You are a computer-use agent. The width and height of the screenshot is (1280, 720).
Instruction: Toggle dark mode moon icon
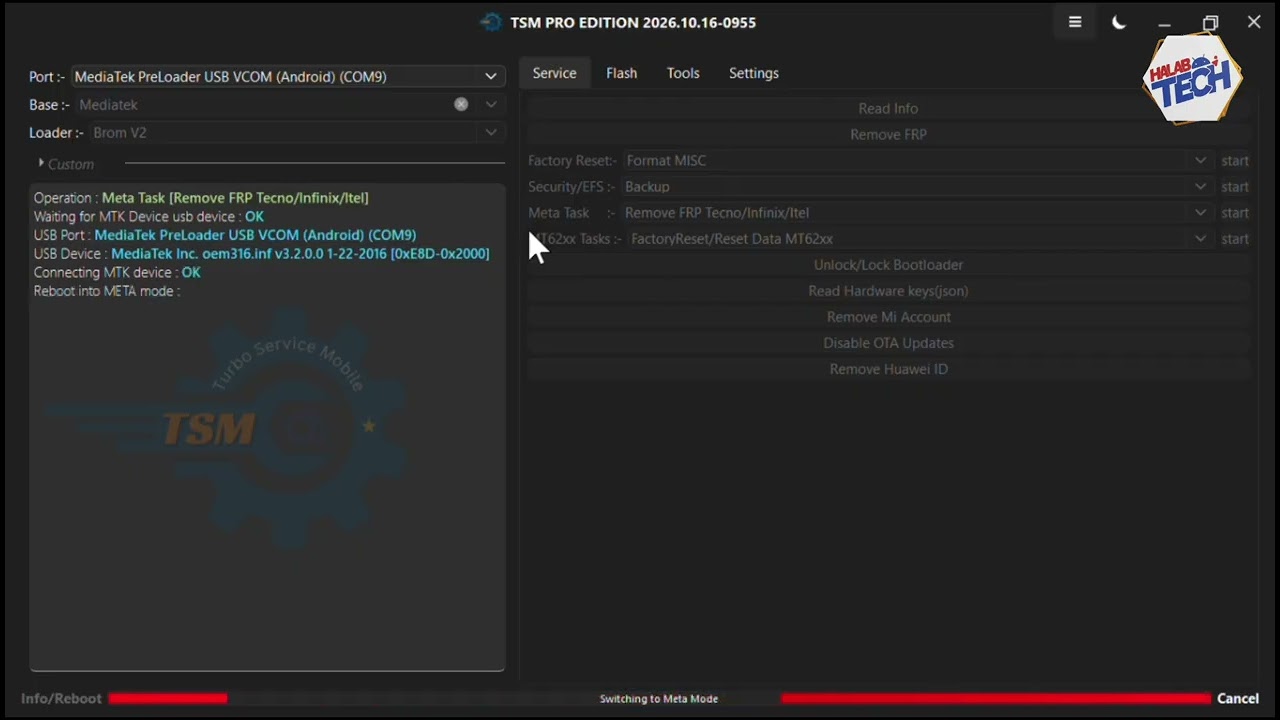click(x=1119, y=22)
